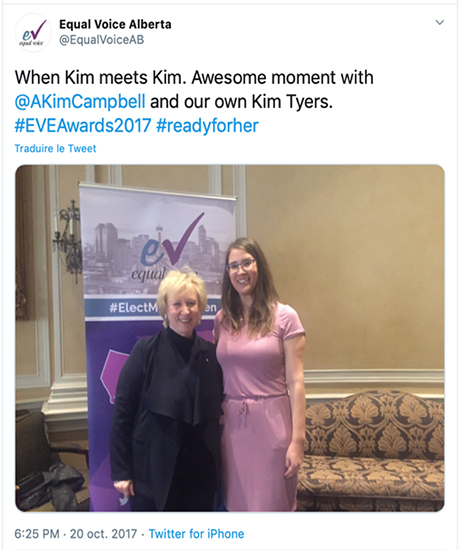Click the 20 oct. 2017 date

tap(103, 534)
